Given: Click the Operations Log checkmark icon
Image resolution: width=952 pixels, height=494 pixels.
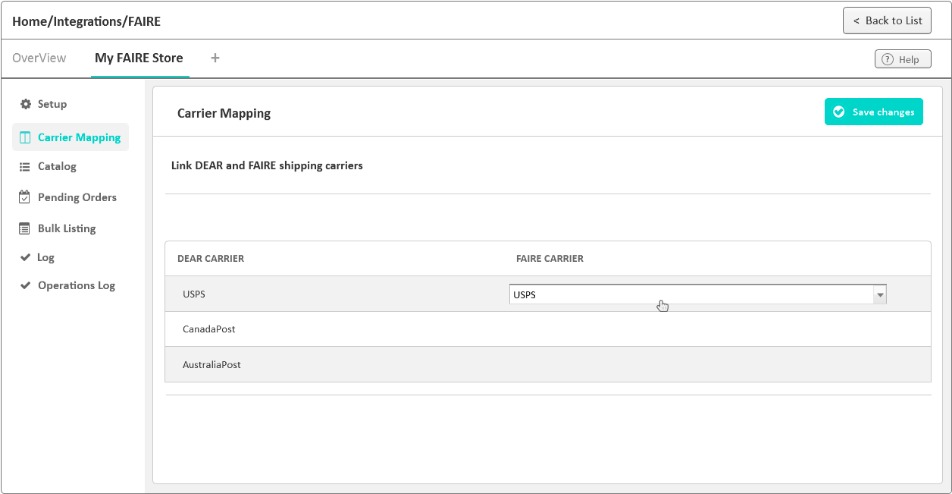Looking at the screenshot, I should (26, 286).
